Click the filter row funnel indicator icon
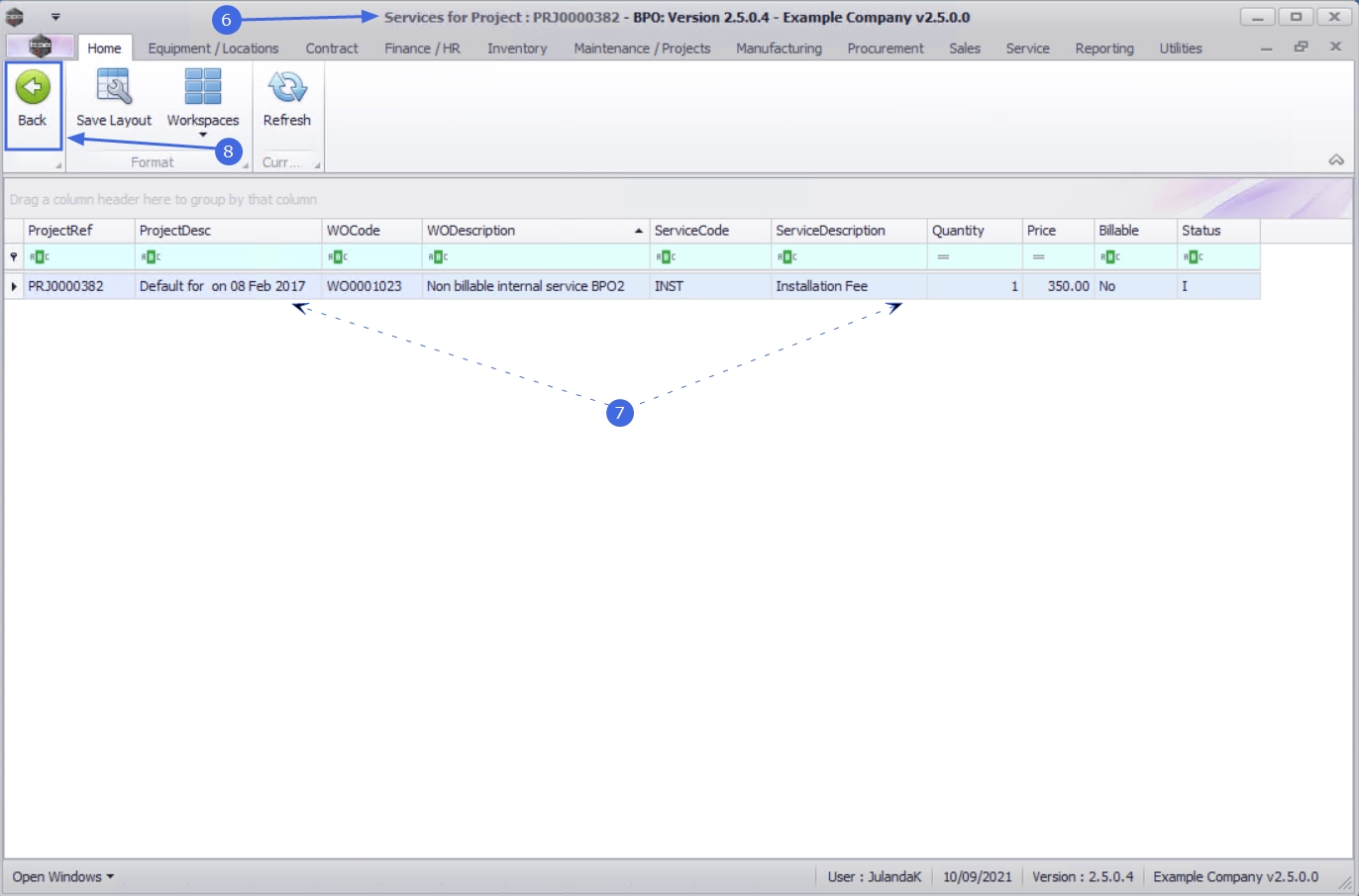Image resolution: width=1359 pixels, height=896 pixels. coord(14,257)
